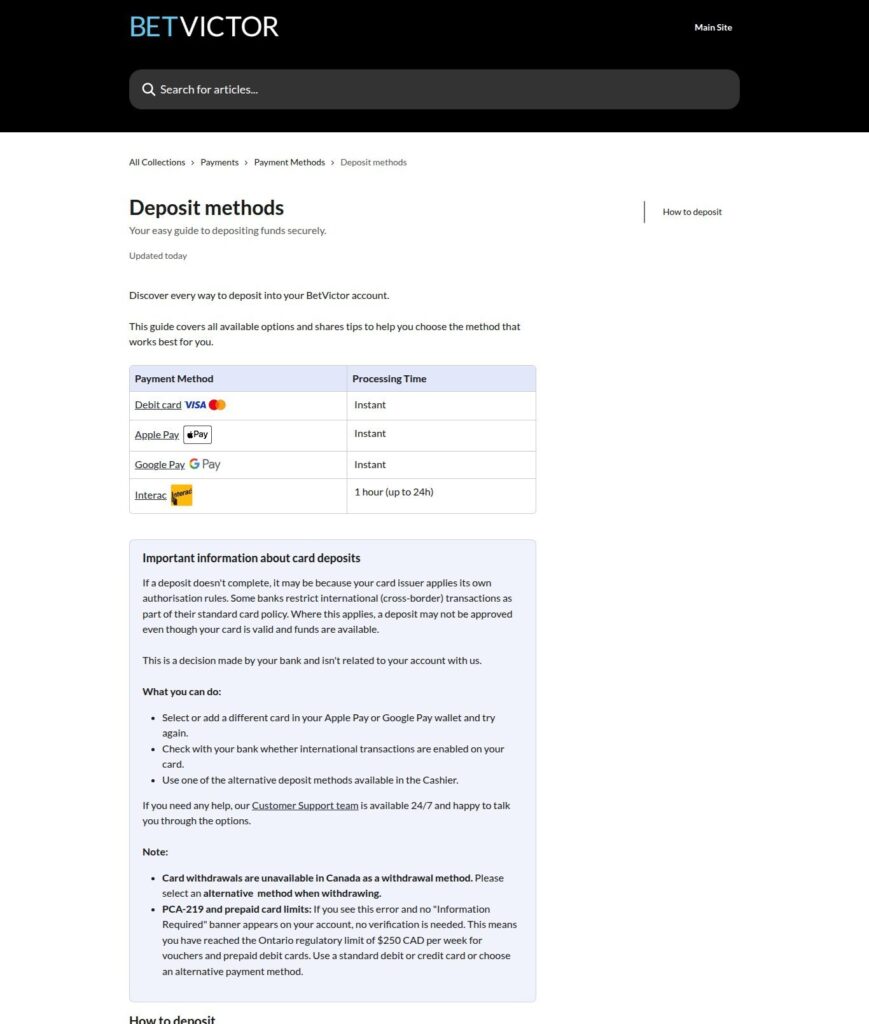Open the Payments breadcrumb

tap(219, 163)
